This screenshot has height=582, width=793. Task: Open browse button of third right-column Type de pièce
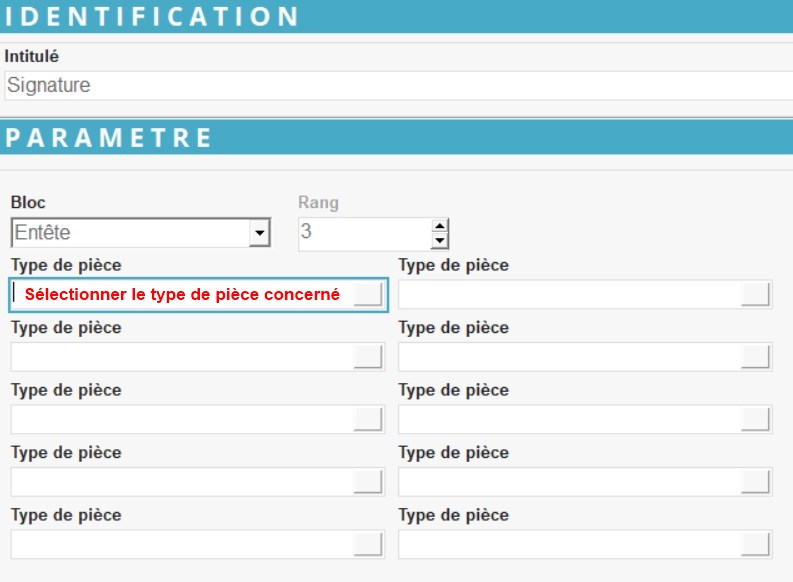click(756, 419)
